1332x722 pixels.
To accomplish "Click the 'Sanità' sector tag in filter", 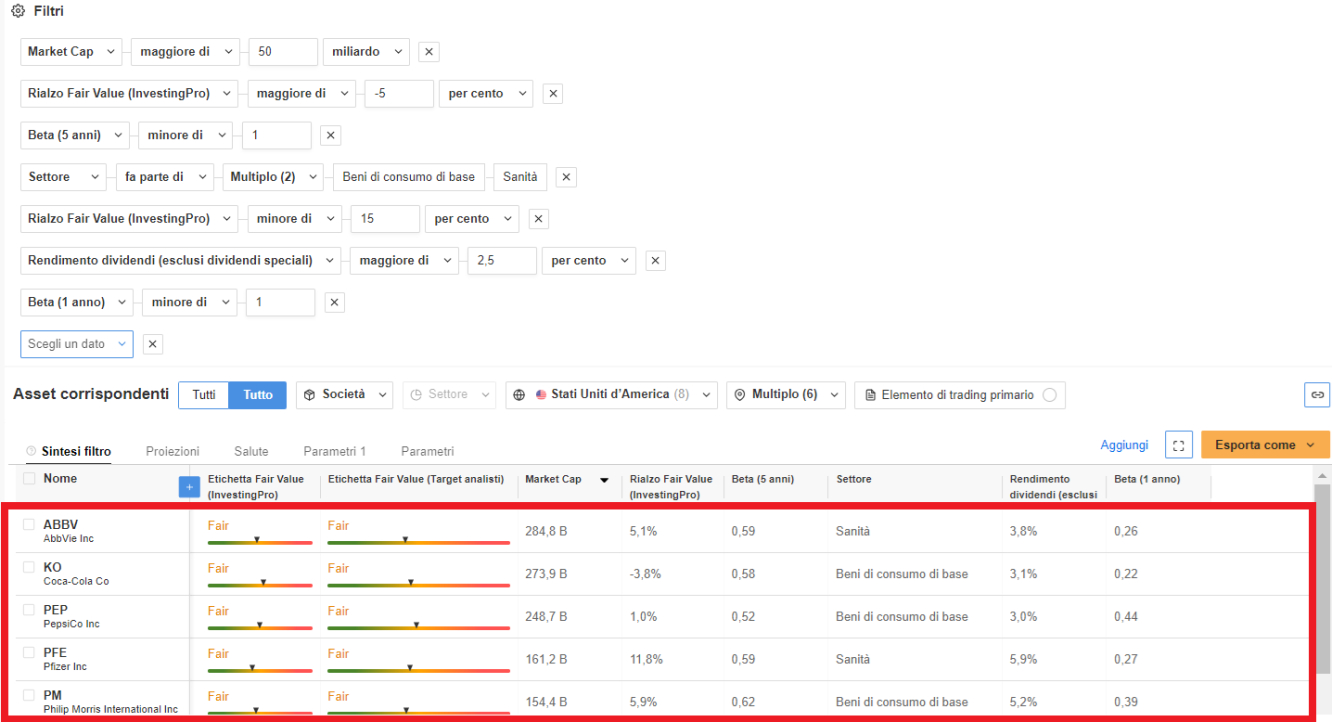I will click(x=521, y=177).
